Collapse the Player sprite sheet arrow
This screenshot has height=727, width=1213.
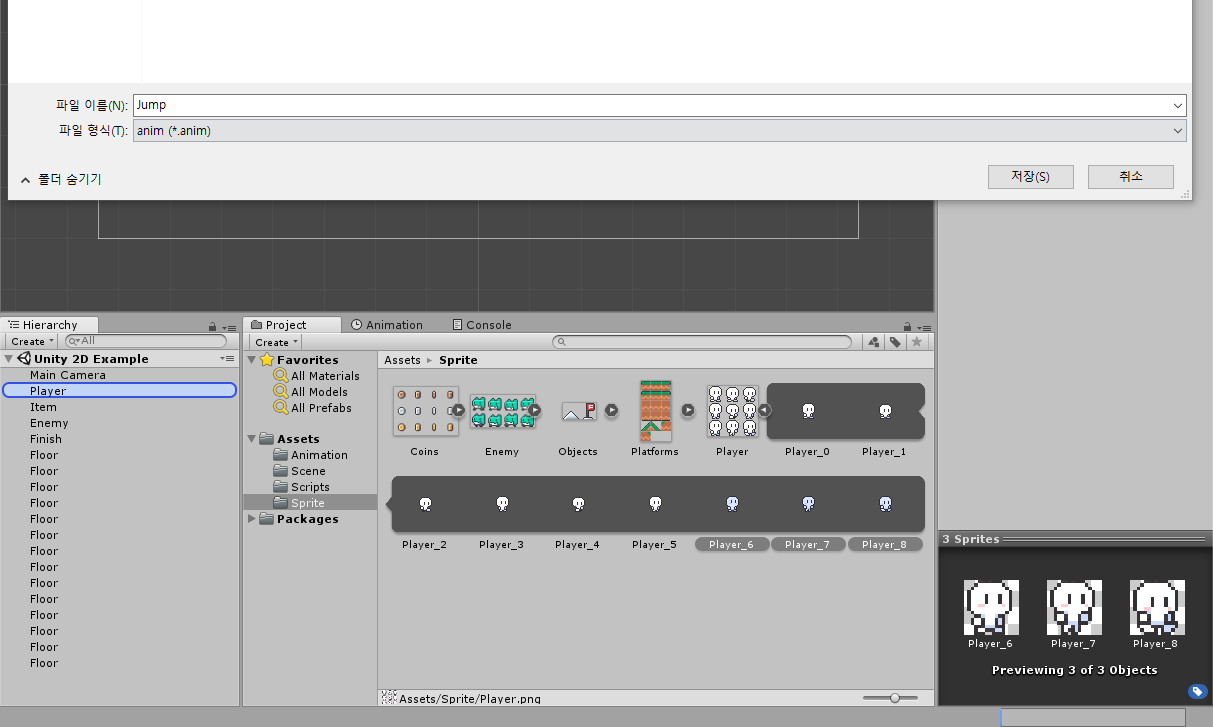coord(764,410)
